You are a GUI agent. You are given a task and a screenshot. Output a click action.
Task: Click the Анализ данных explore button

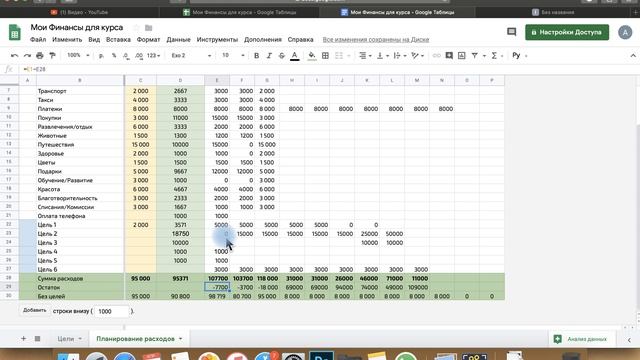[x=580, y=339]
